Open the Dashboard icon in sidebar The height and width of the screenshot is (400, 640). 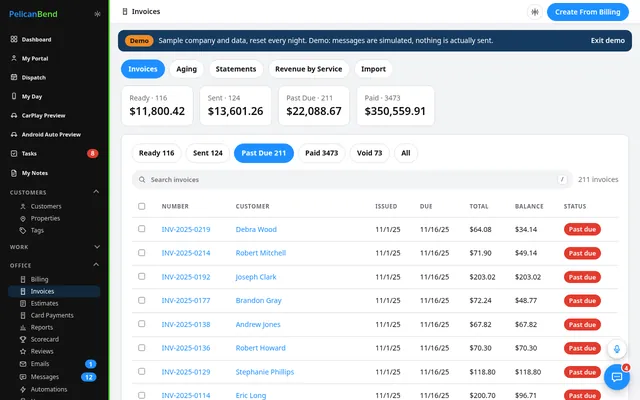point(14,39)
